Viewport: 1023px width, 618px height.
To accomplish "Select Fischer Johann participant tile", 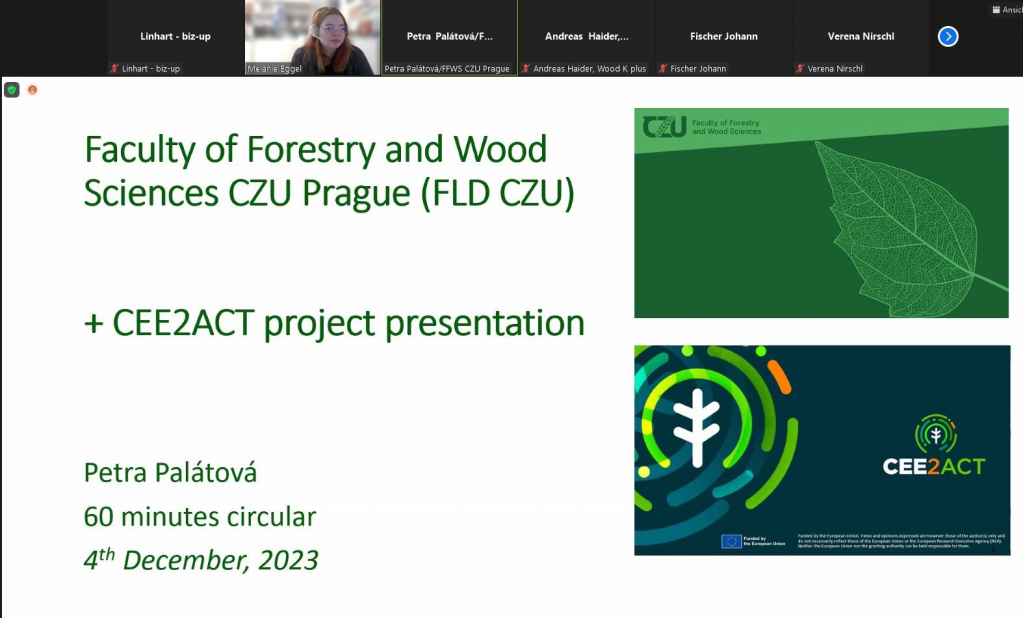I will [724, 37].
